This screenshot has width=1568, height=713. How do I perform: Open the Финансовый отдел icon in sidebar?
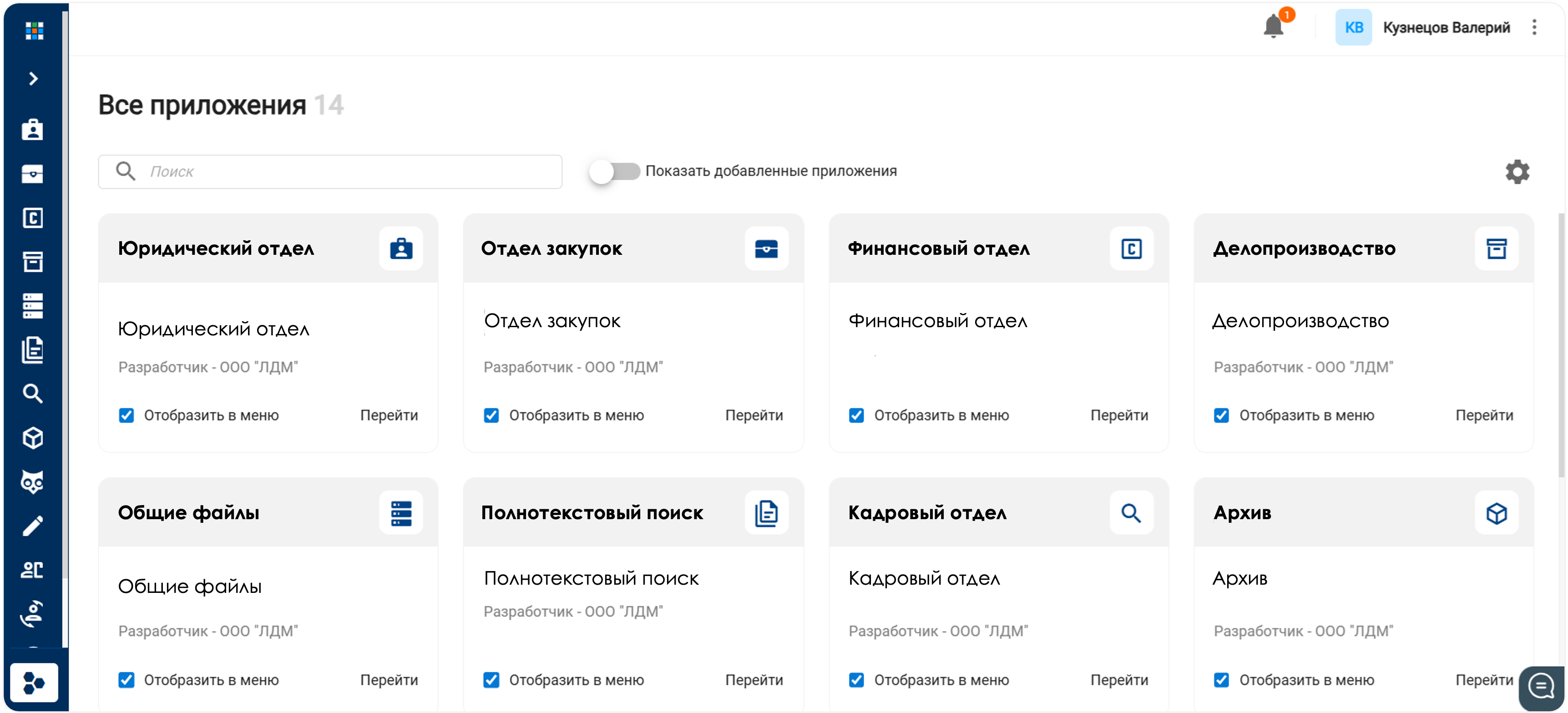[33, 217]
